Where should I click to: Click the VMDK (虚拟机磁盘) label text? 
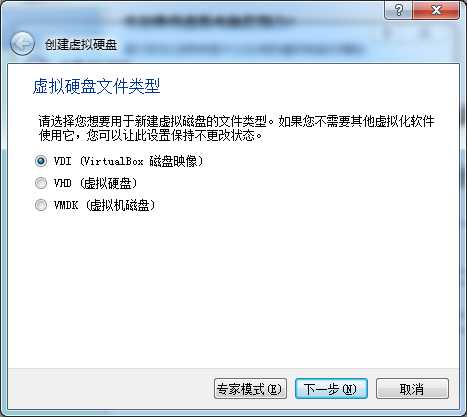coord(104,205)
